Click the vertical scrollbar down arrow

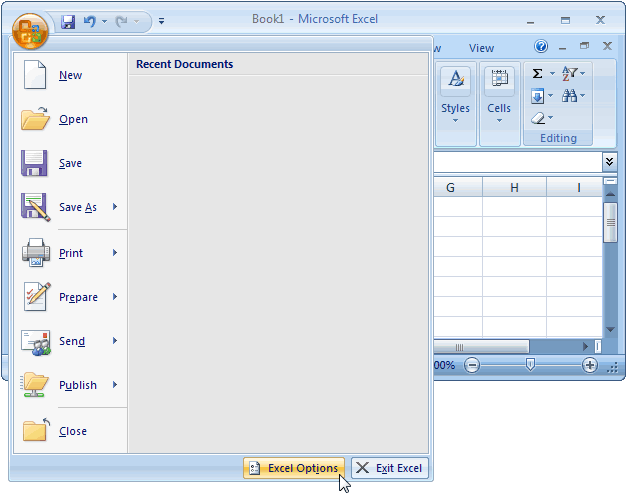point(610,330)
